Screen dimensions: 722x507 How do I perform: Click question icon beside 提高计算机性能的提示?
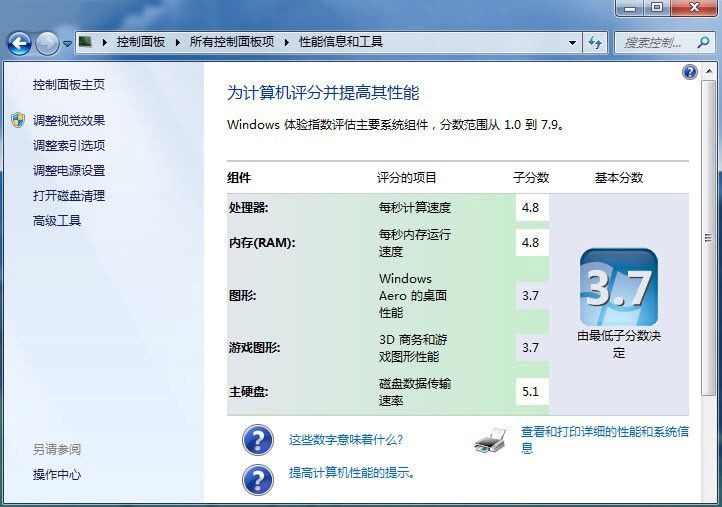tap(258, 479)
